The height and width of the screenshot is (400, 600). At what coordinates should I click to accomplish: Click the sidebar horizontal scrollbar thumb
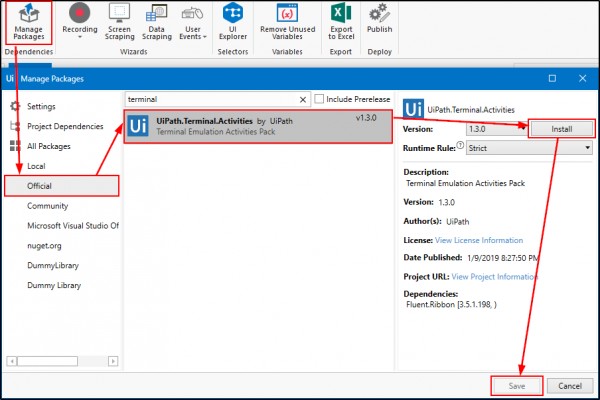pos(47,361)
